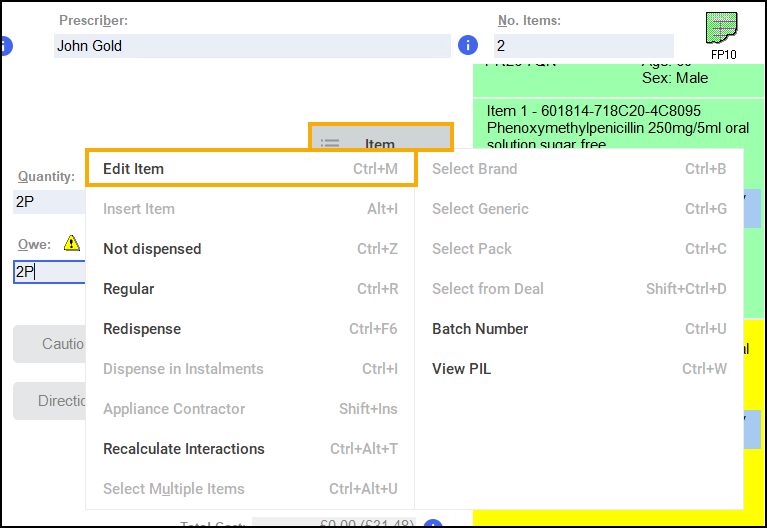Click the No. Items input field
Viewport: 767px width, 528px height.
pos(583,46)
